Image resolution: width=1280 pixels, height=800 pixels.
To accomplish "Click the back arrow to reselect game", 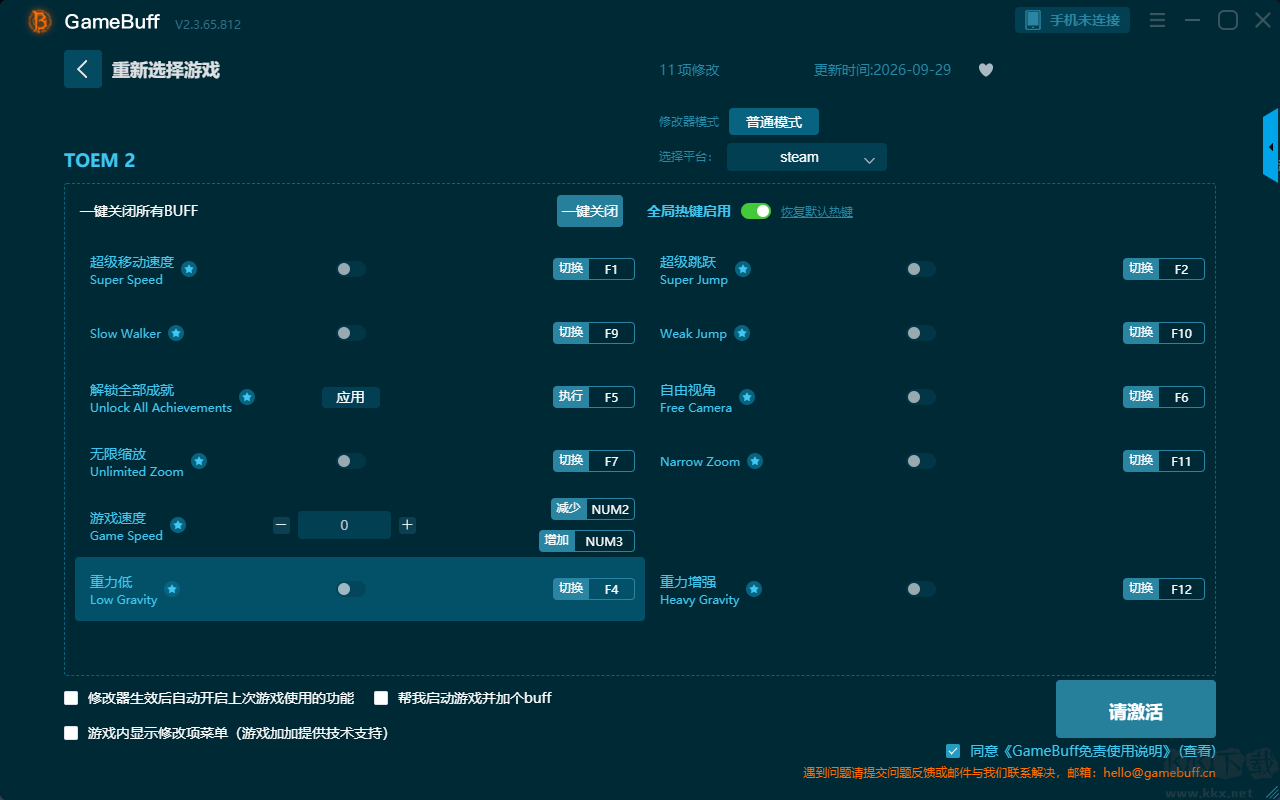I will tap(83, 69).
